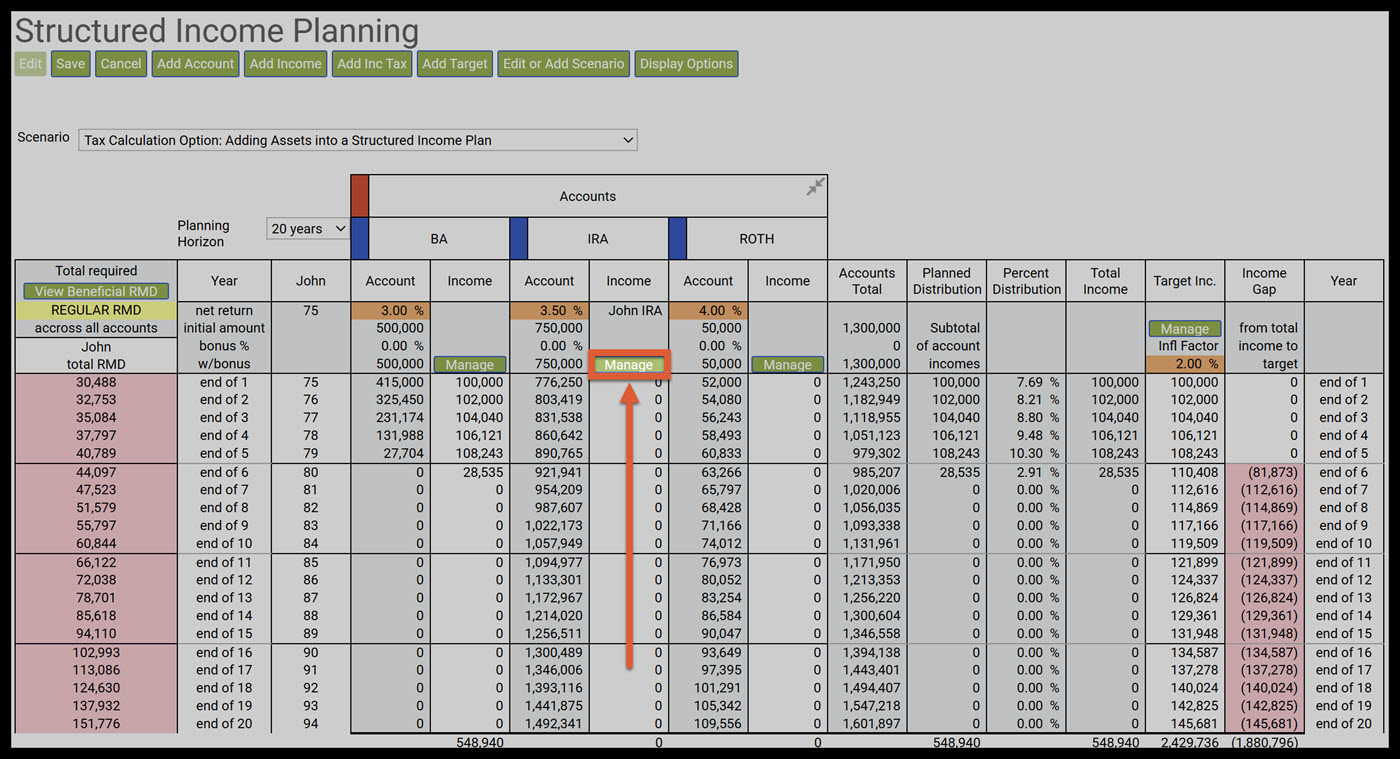Click the red color swatch beside Accounts

360,196
